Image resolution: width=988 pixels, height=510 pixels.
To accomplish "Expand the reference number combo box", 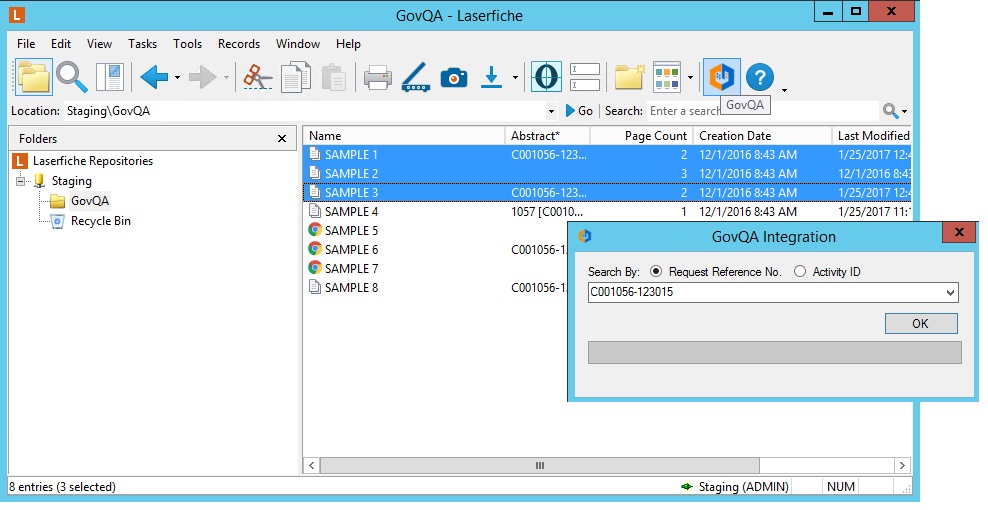I will click(950, 292).
